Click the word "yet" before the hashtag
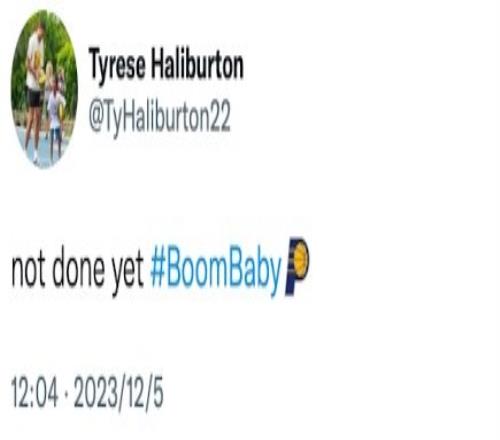500x440 pixels. [x=127, y=272]
